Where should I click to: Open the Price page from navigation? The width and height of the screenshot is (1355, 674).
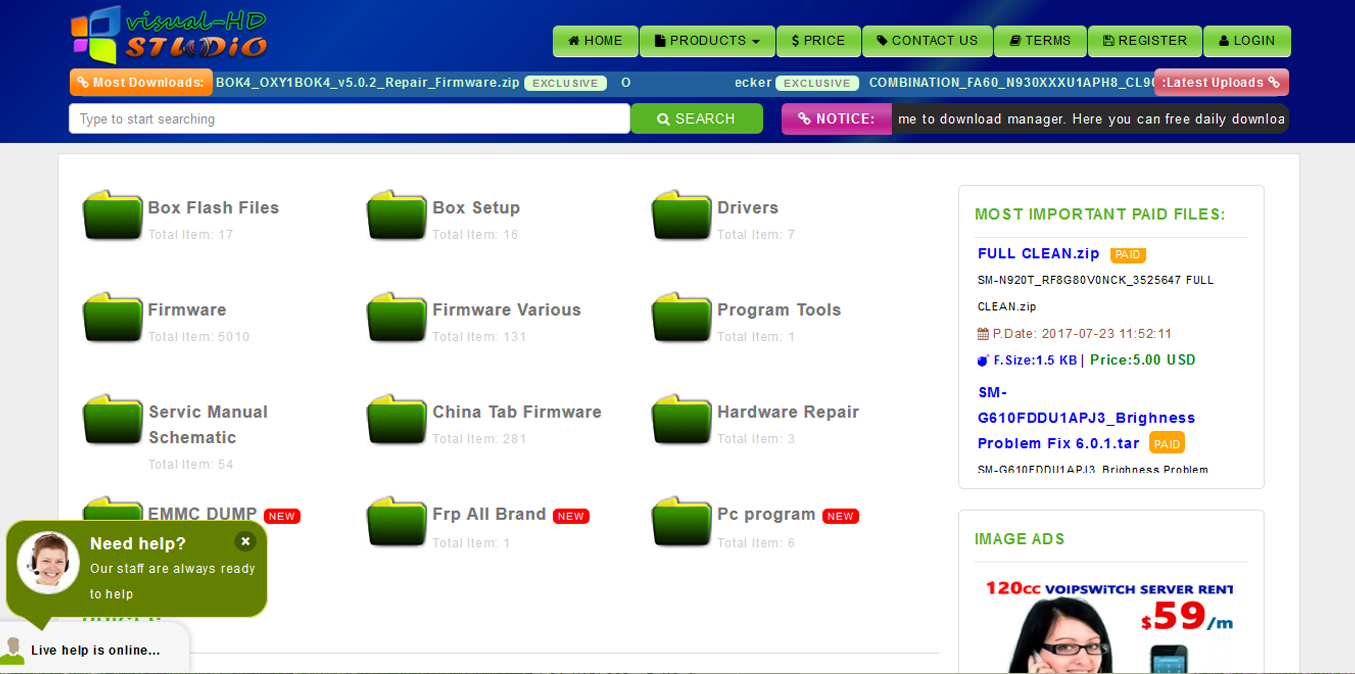(x=818, y=41)
